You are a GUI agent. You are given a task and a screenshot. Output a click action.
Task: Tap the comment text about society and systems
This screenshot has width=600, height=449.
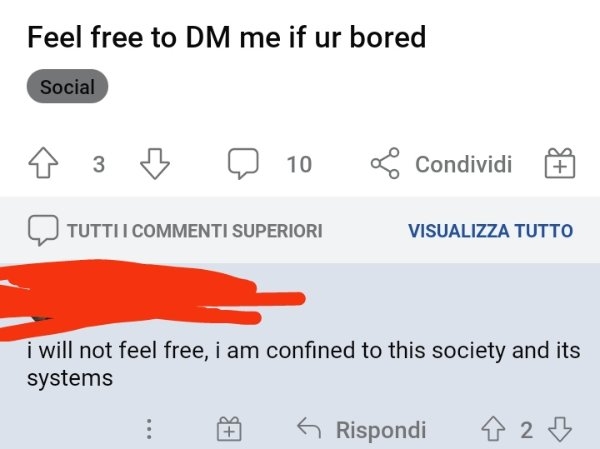(300, 365)
